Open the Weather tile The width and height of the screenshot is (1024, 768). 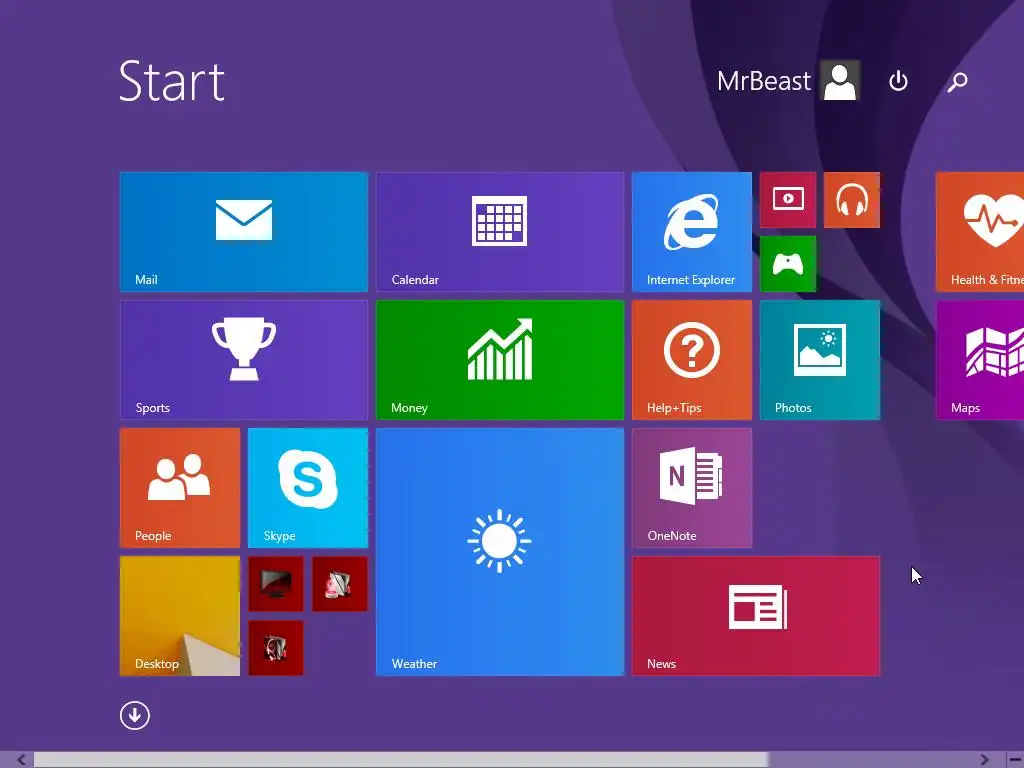pyautogui.click(x=500, y=552)
